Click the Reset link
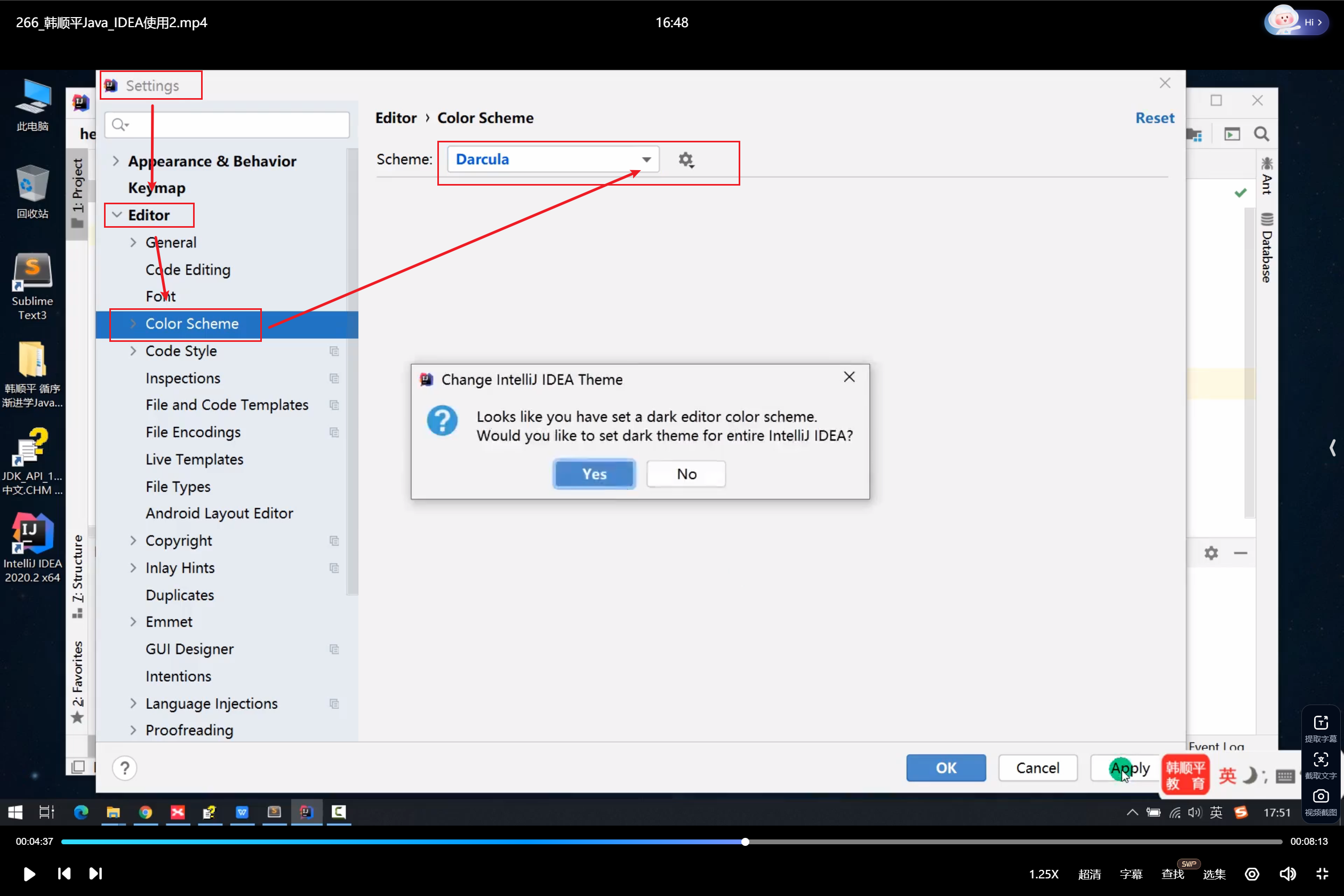 point(1154,118)
